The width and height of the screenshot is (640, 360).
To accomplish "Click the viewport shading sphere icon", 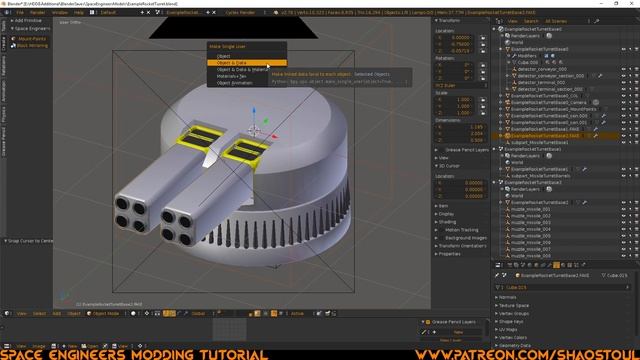I will click(x=133, y=313).
